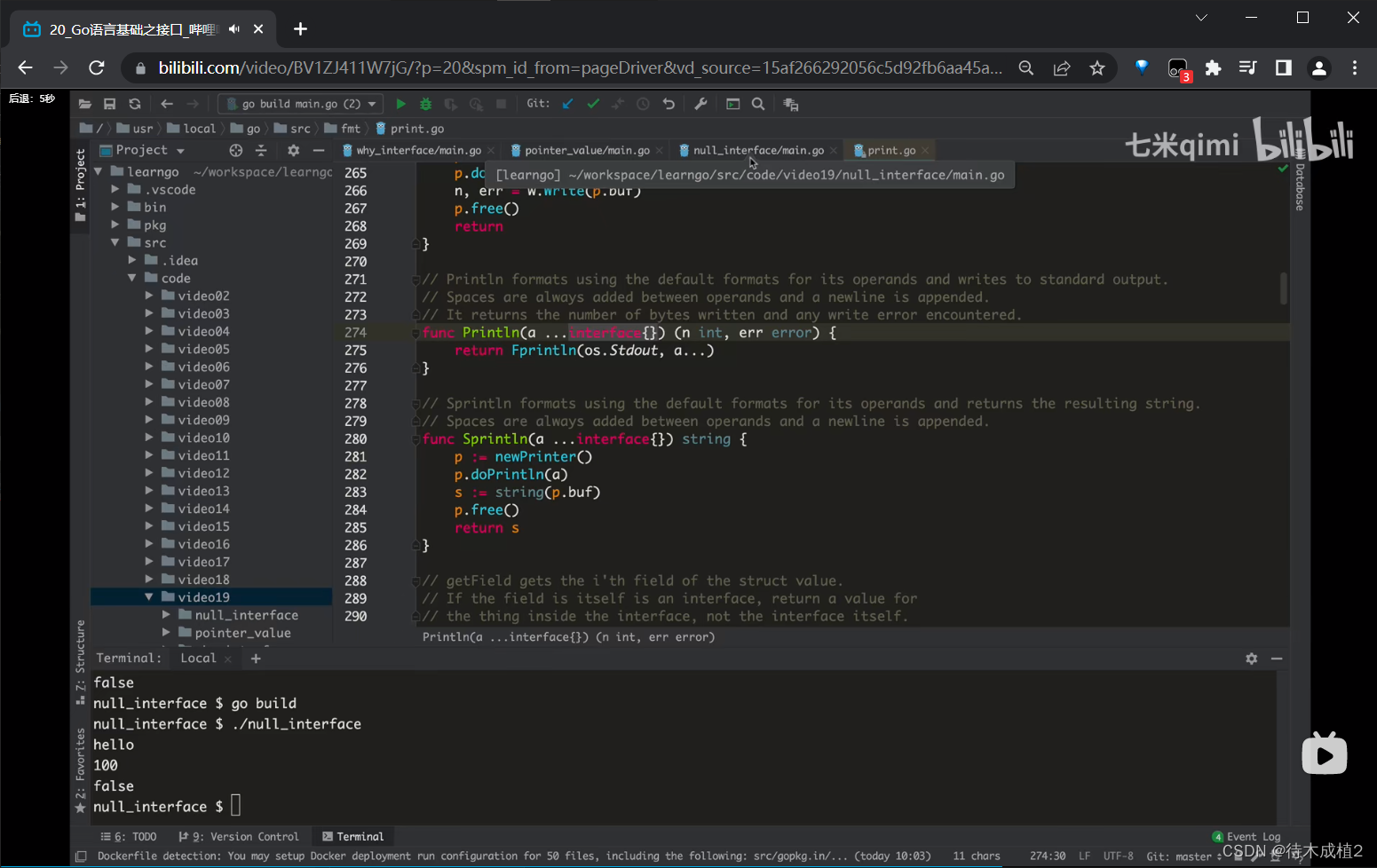Click the UTF-8 encoding status entry
Image resolution: width=1377 pixels, height=868 pixels.
(x=1119, y=856)
